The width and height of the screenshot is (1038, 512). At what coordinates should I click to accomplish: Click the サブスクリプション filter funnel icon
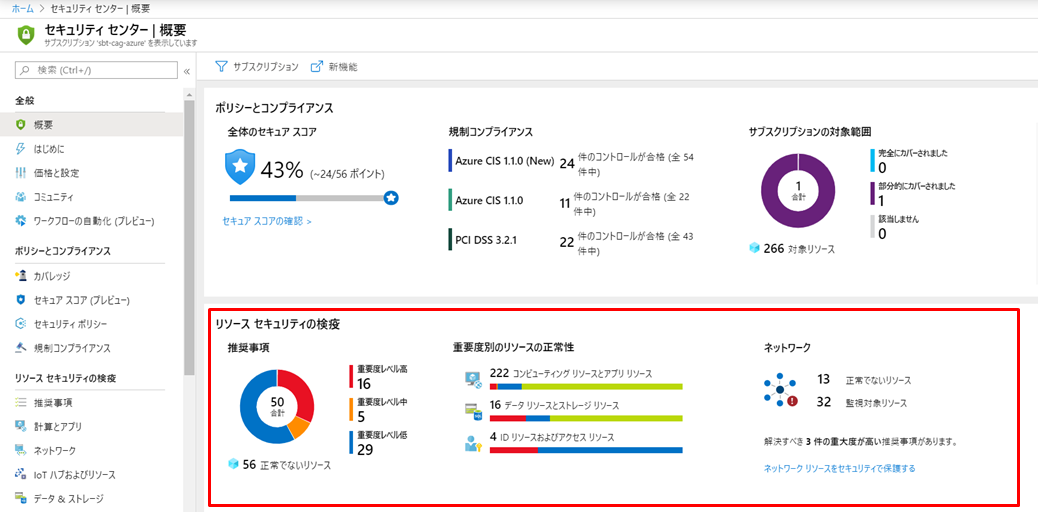[221, 66]
